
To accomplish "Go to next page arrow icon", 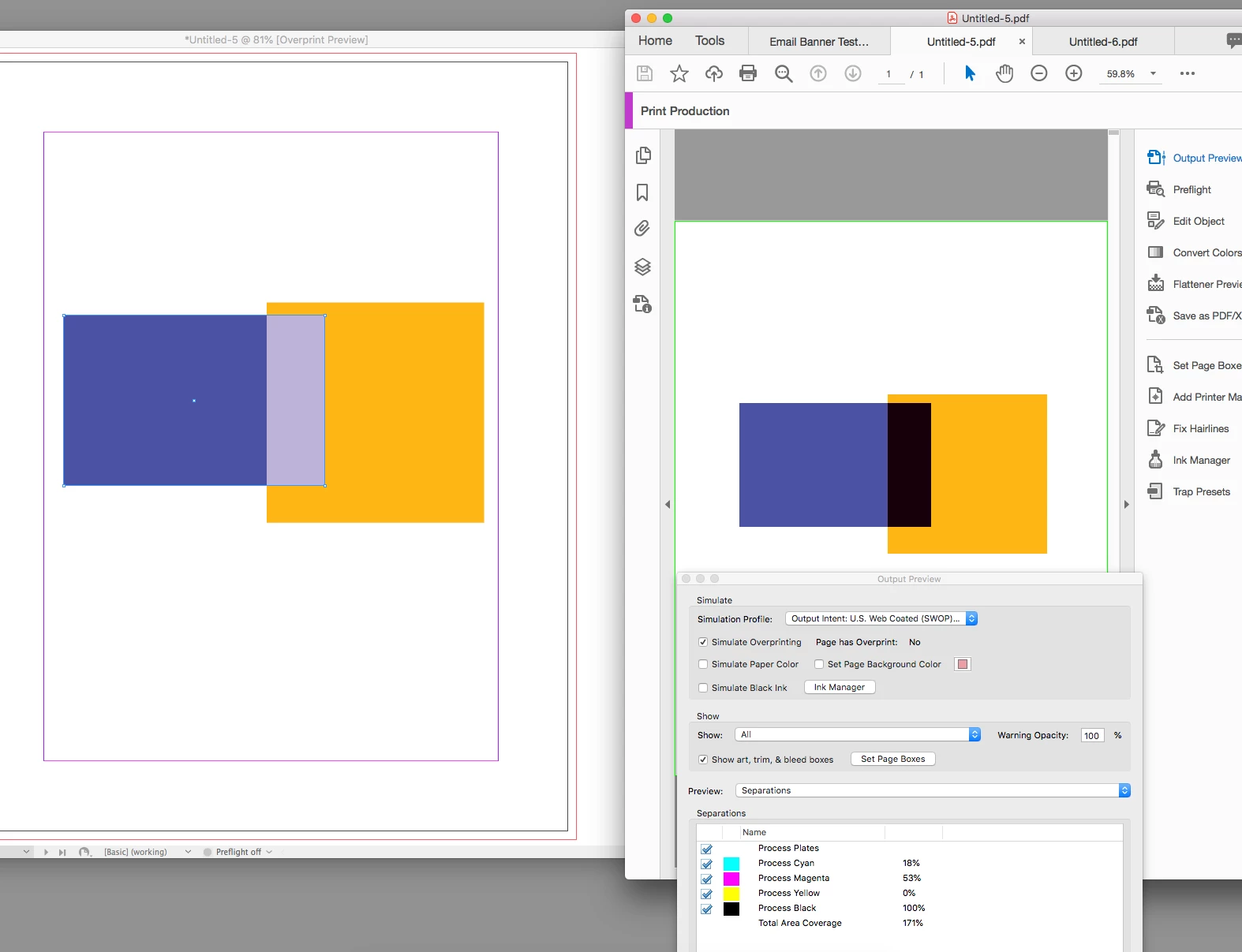I will [x=853, y=73].
